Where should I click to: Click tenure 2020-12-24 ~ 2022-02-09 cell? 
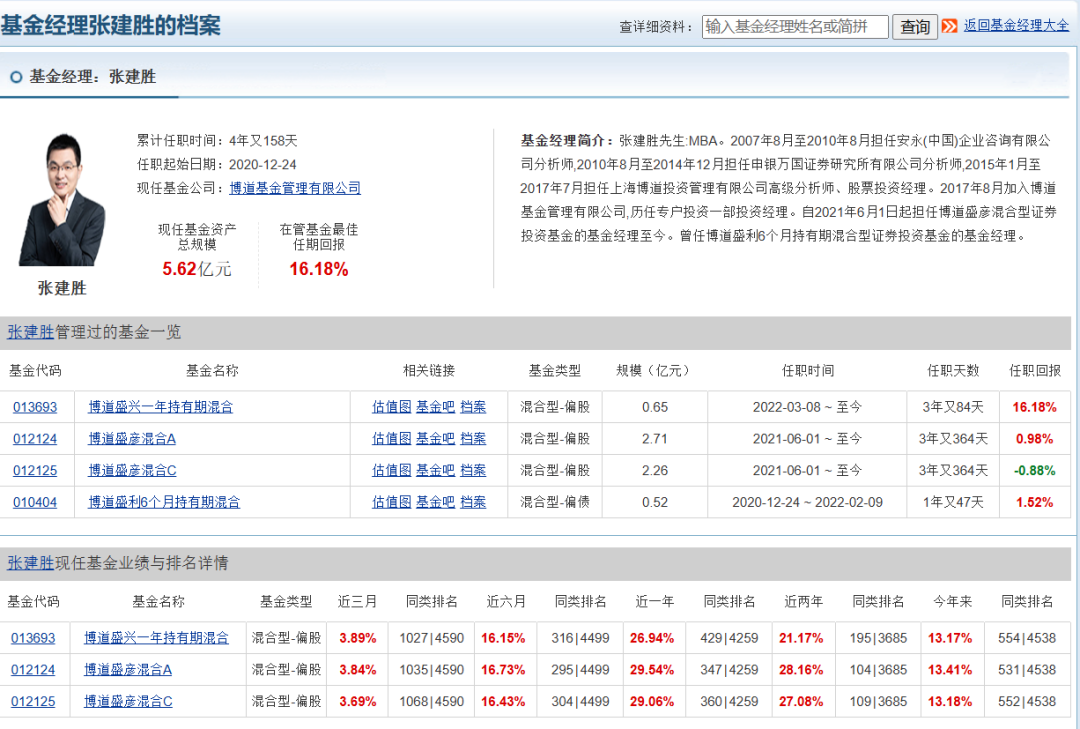807,502
